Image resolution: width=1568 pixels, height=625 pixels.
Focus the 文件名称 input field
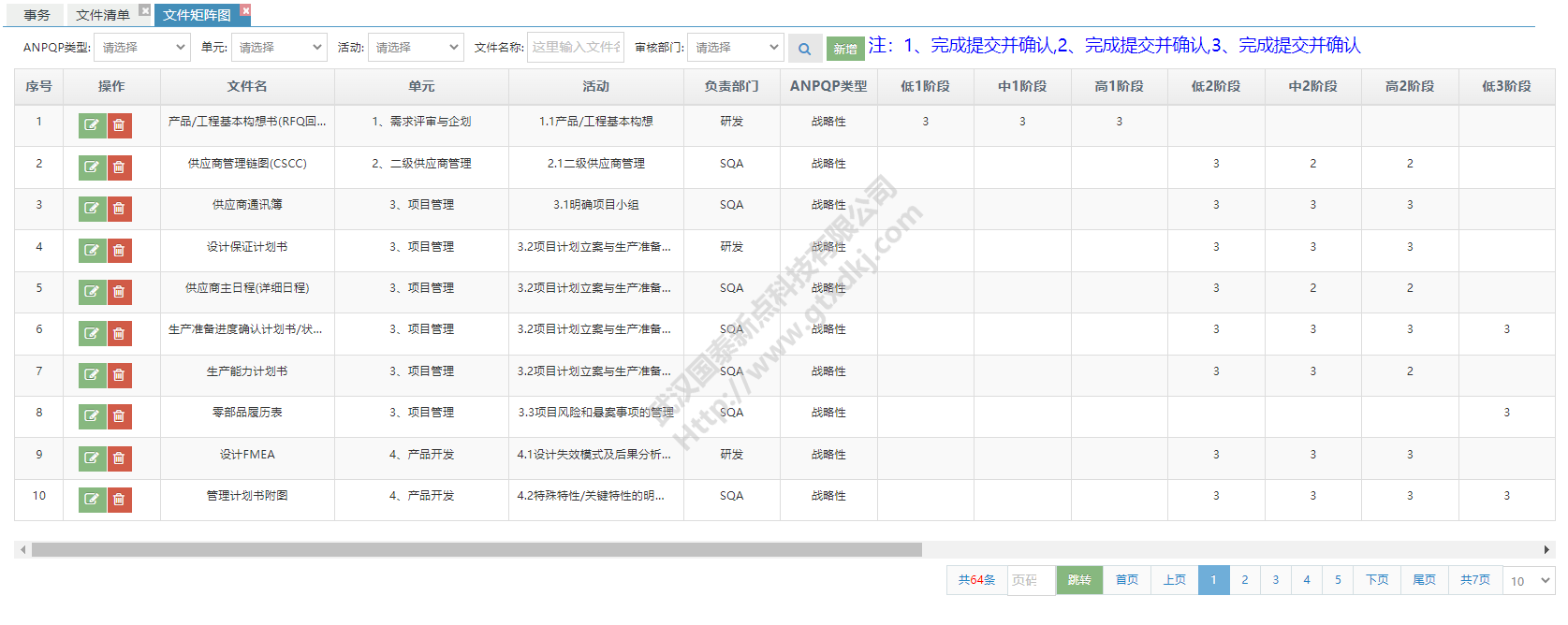tap(575, 47)
